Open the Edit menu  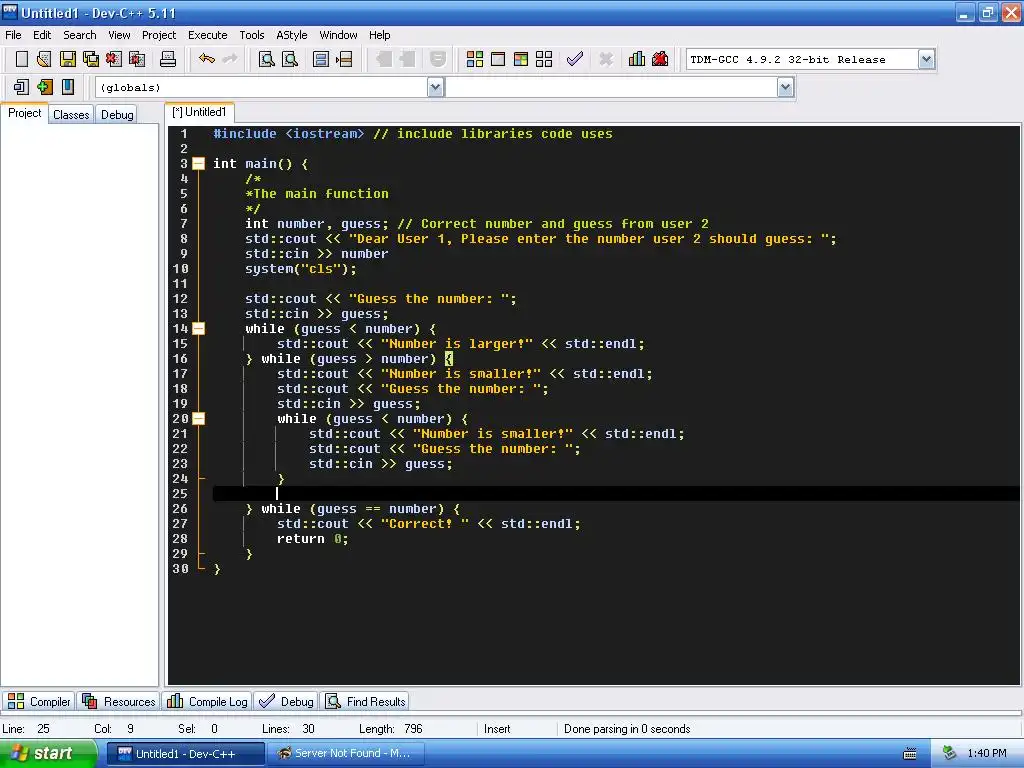coord(42,35)
